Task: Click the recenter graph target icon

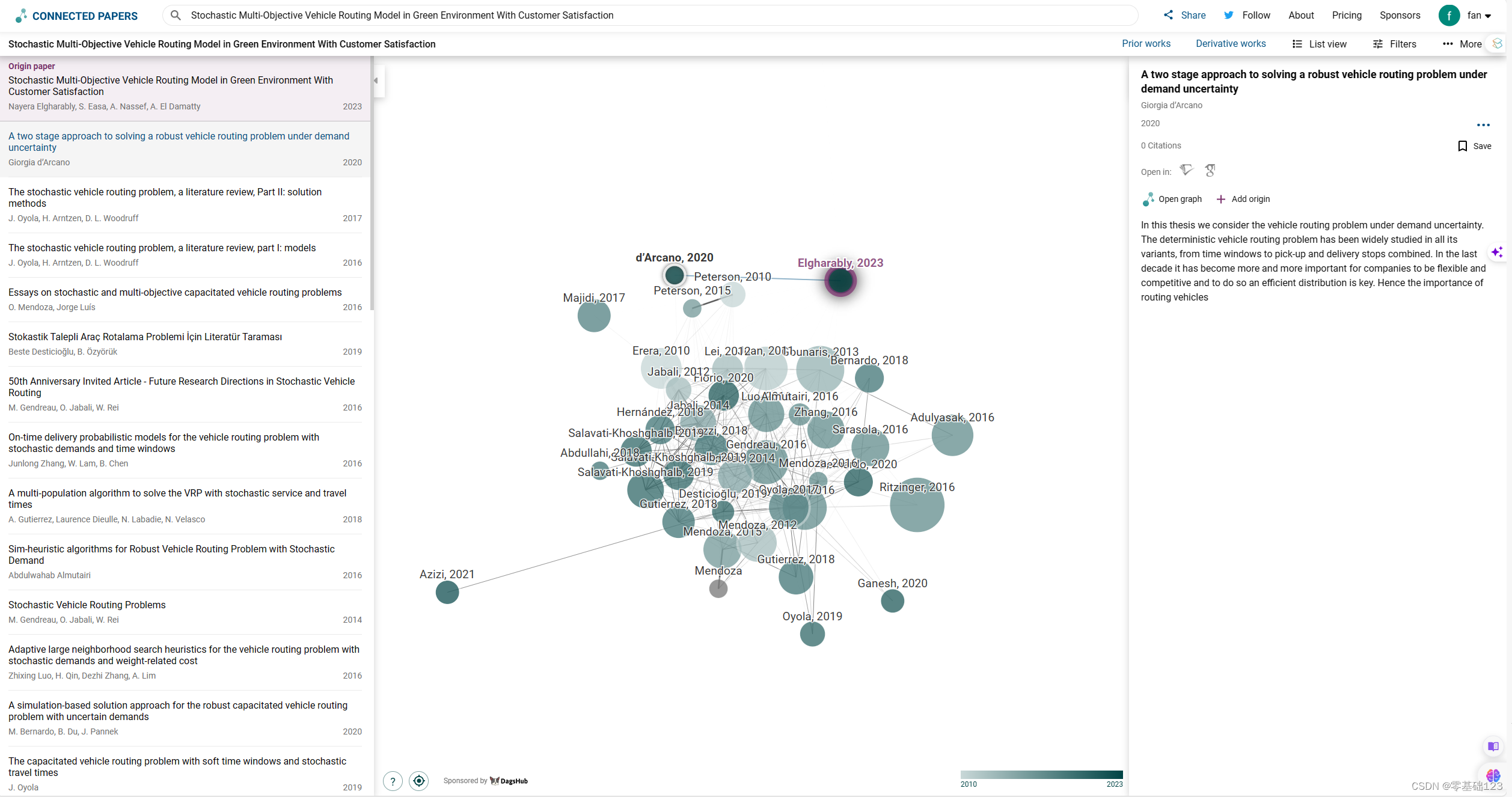Action: coord(419,781)
